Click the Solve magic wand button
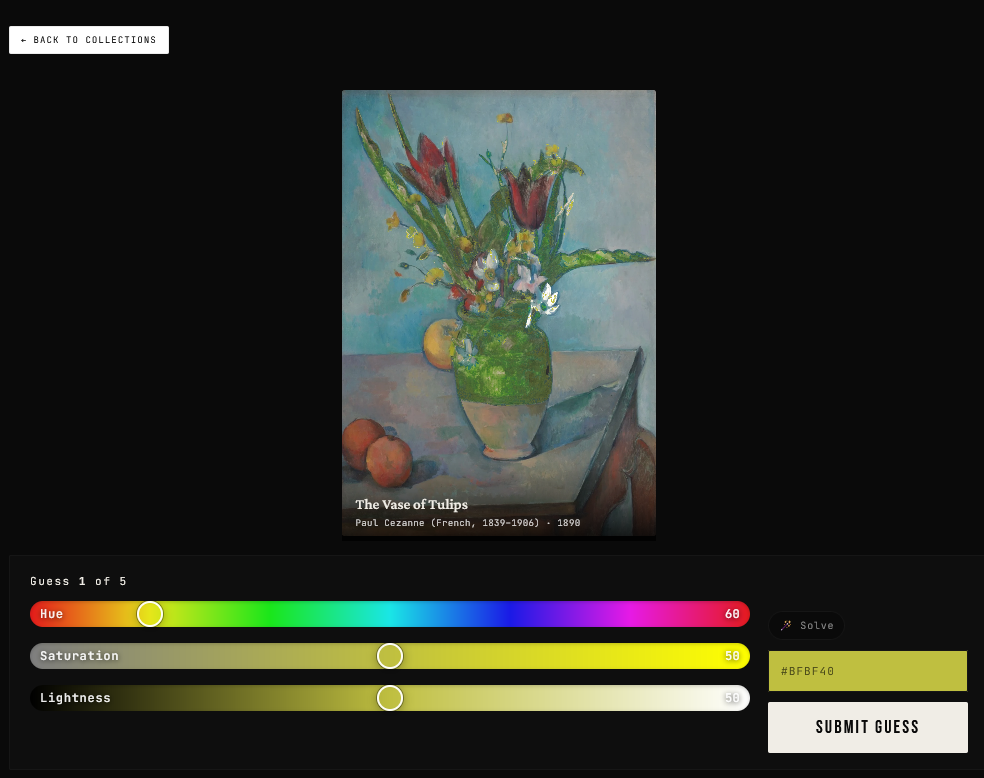The height and width of the screenshot is (778, 984). [806, 626]
